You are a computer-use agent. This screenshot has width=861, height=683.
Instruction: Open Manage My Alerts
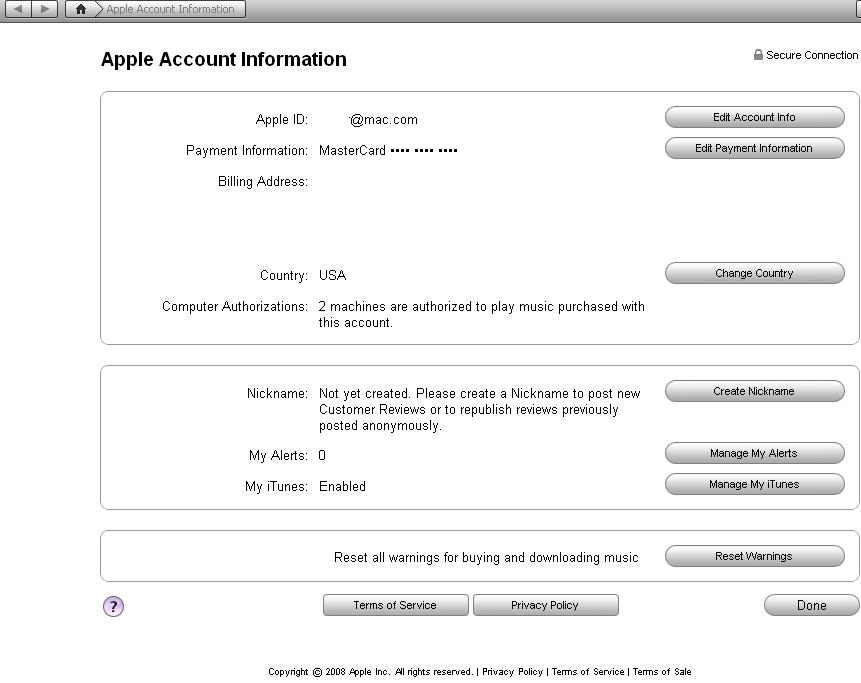pos(754,453)
